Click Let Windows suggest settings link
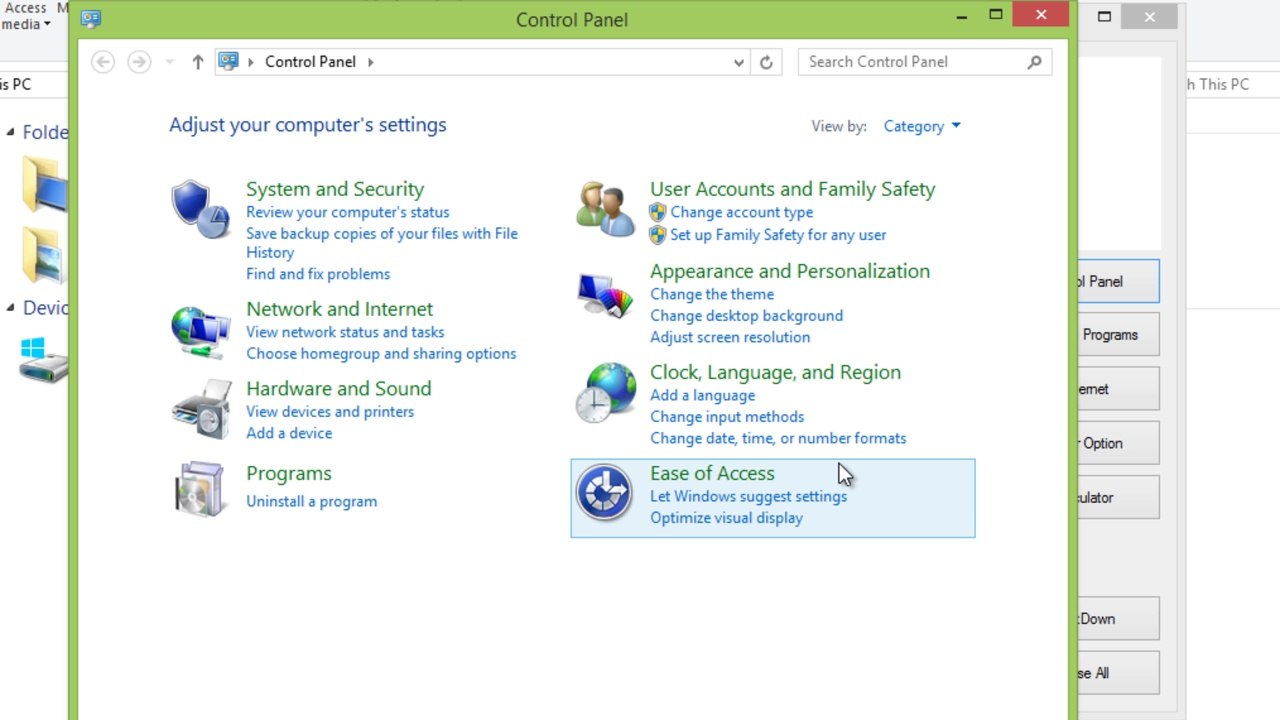Screen dimensions: 1280x720 [x=748, y=496]
